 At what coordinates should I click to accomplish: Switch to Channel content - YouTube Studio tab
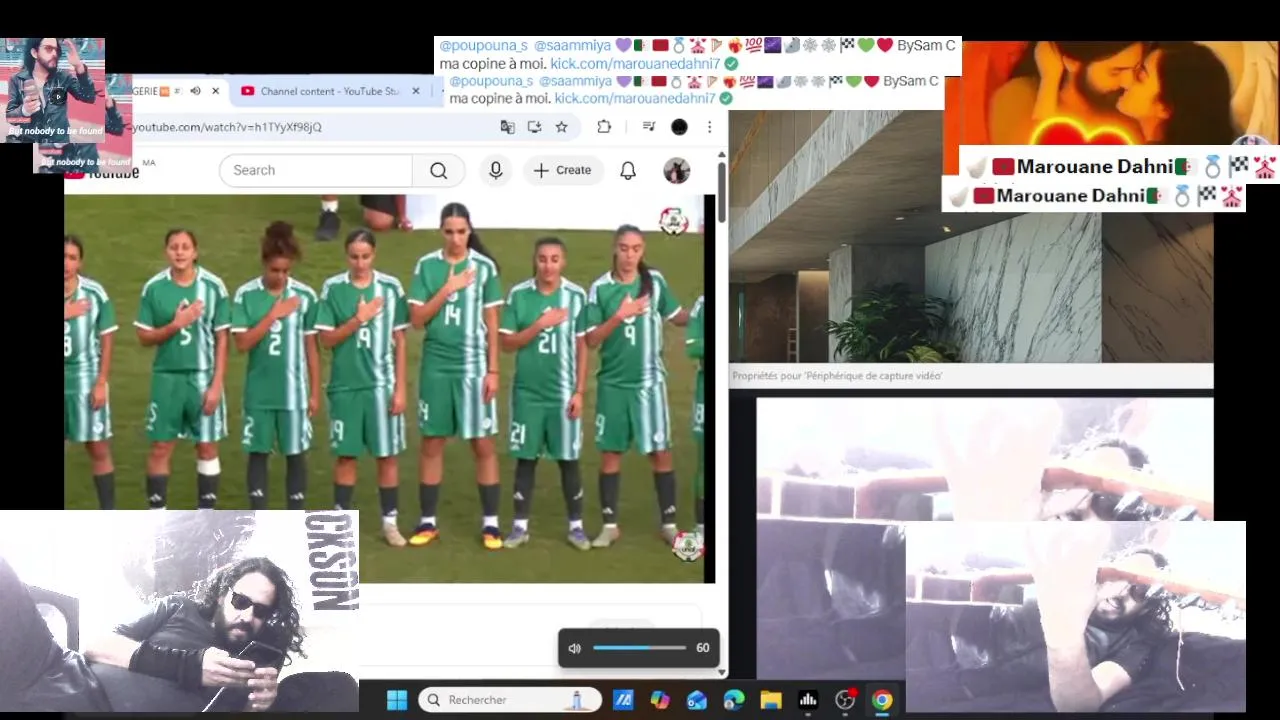pos(329,91)
